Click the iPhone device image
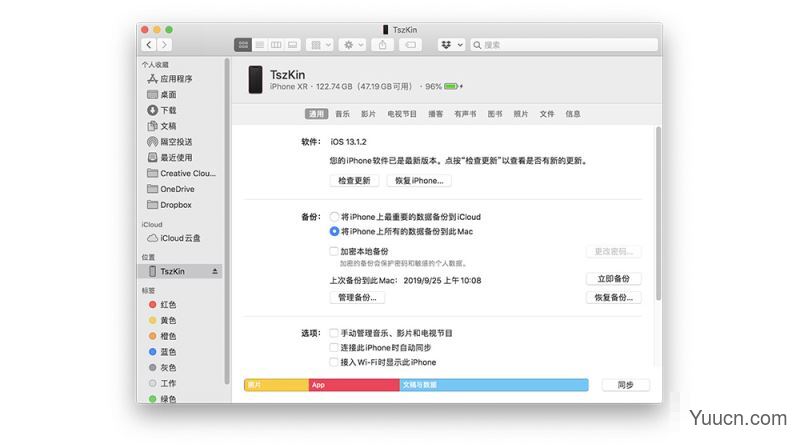The width and height of the screenshot is (800, 448). (x=255, y=80)
